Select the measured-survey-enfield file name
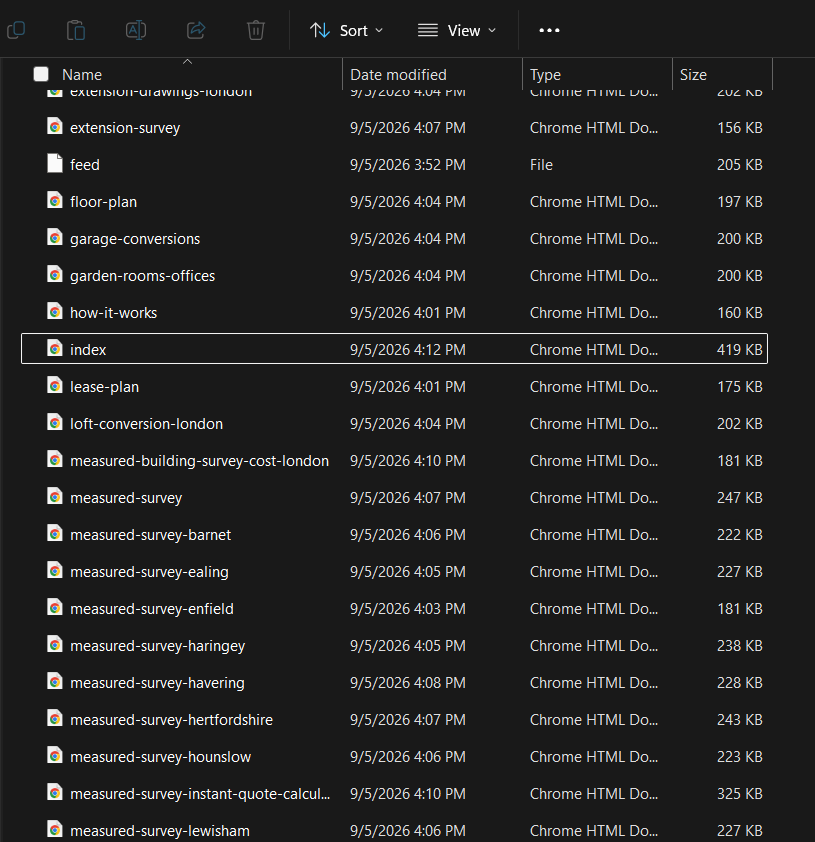The image size is (815, 842). (x=152, y=609)
